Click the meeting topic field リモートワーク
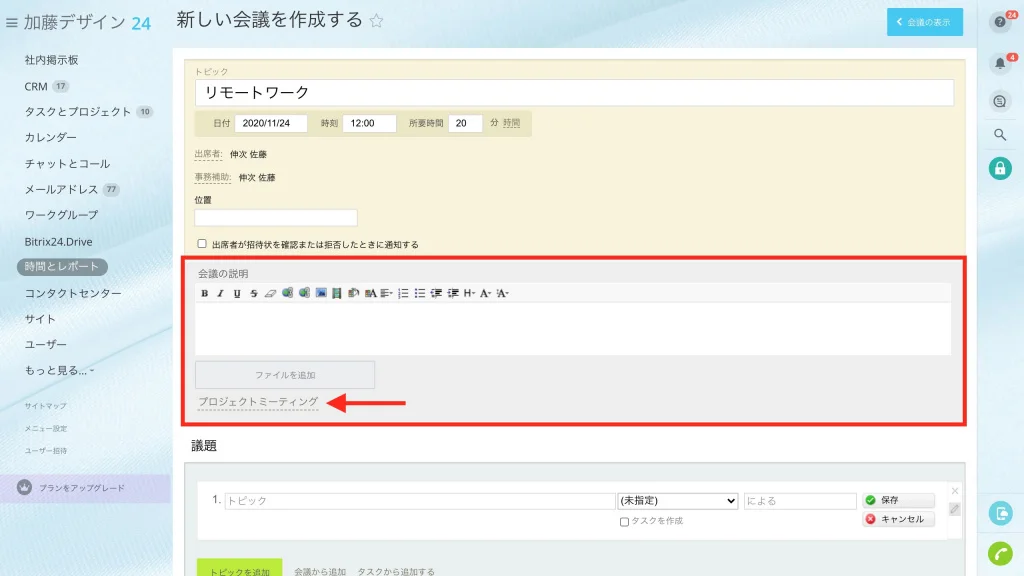The height and width of the screenshot is (576, 1024). click(x=574, y=93)
